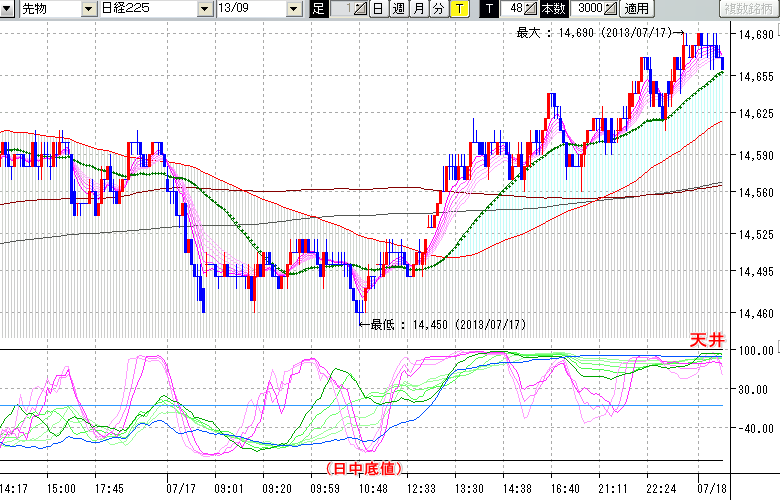Select the weekly 週 timeframe

coord(398,9)
